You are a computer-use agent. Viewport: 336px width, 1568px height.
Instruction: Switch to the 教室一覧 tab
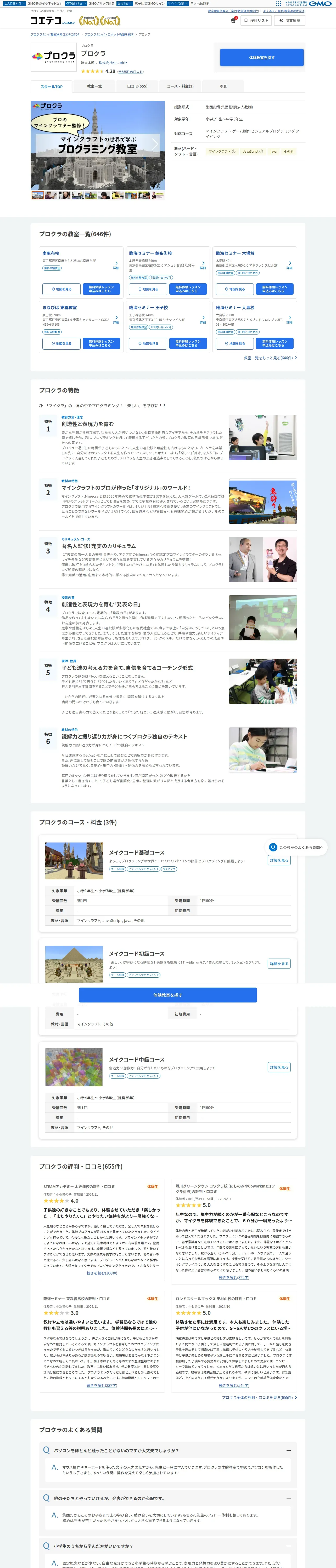tap(94, 87)
